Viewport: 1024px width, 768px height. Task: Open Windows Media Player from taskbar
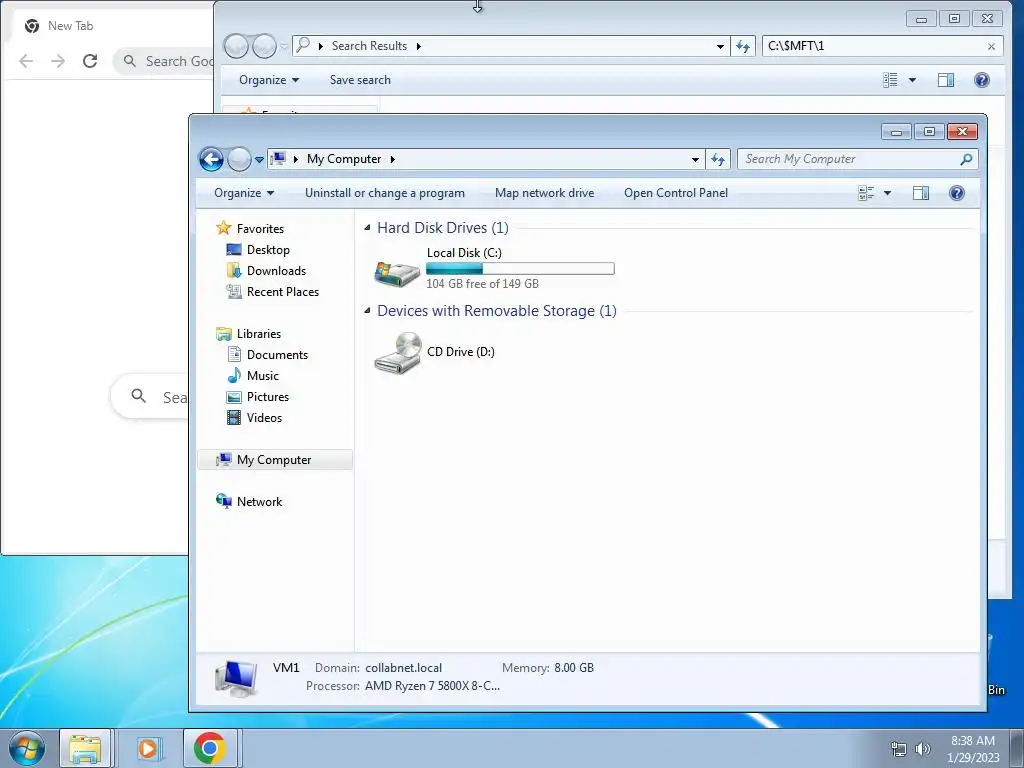point(148,748)
